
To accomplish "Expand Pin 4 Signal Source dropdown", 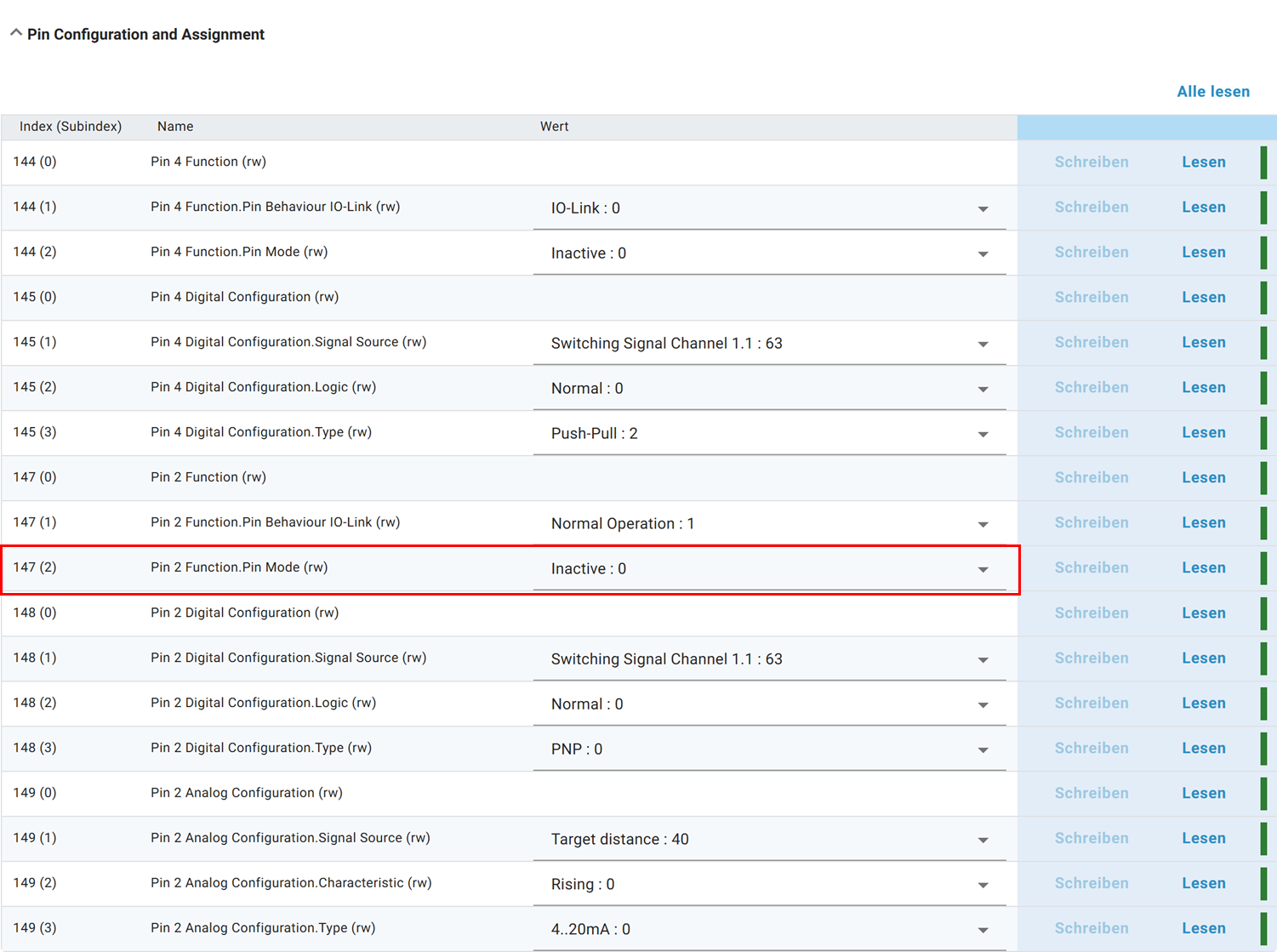I will coord(768,344).
